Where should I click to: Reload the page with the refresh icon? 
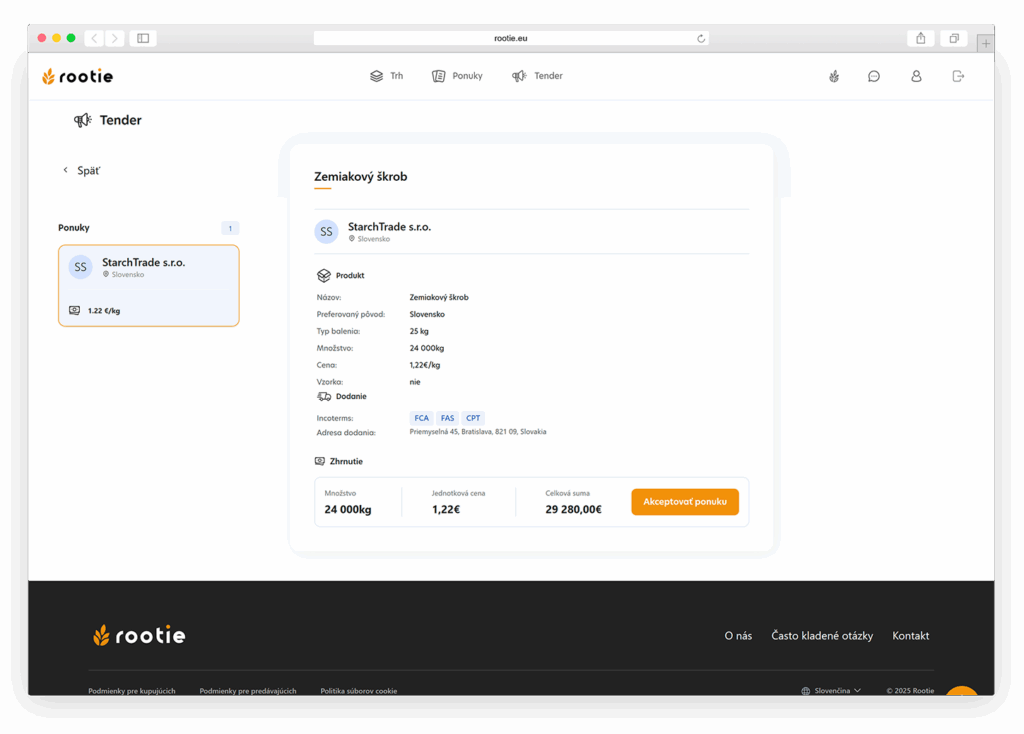click(x=701, y=39)
